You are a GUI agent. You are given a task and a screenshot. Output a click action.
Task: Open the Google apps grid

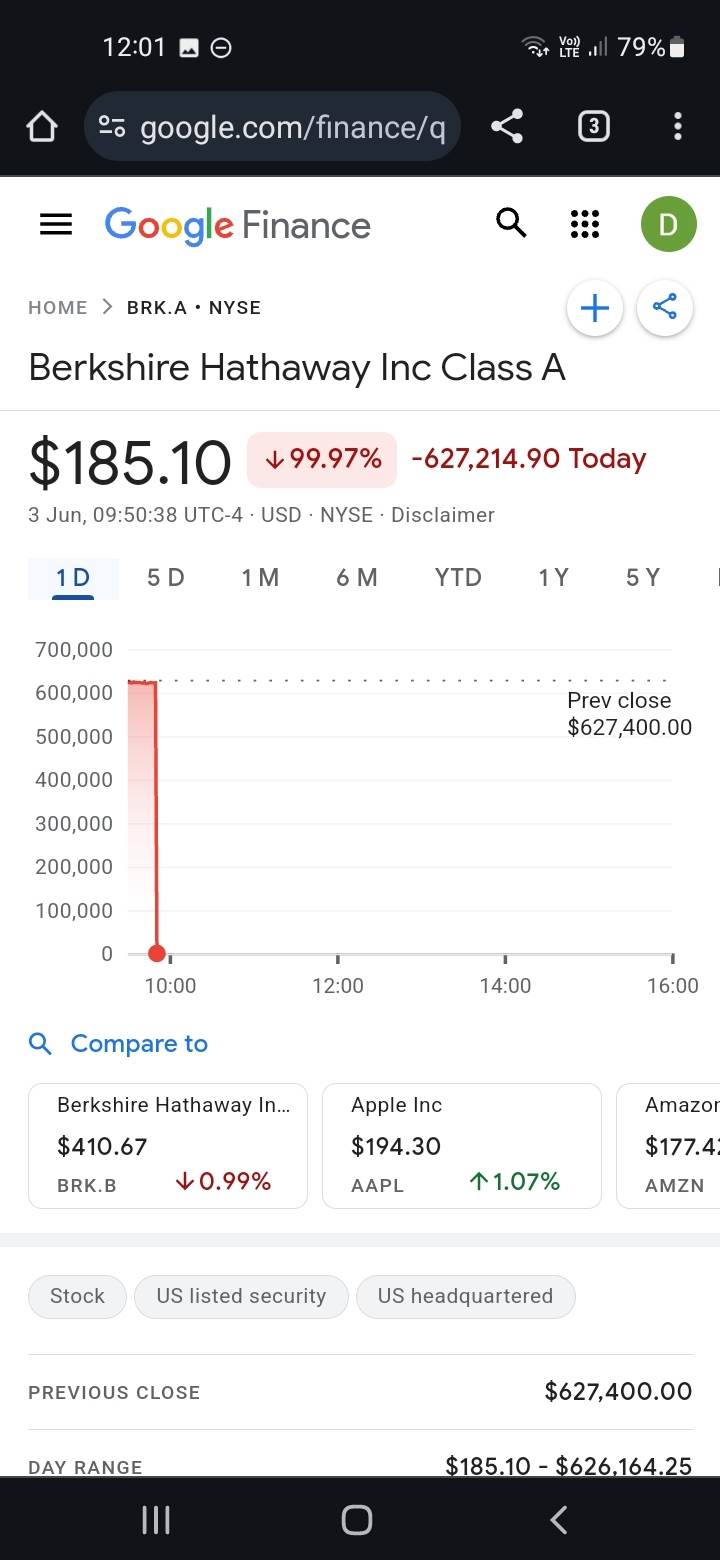click(585, 224)
